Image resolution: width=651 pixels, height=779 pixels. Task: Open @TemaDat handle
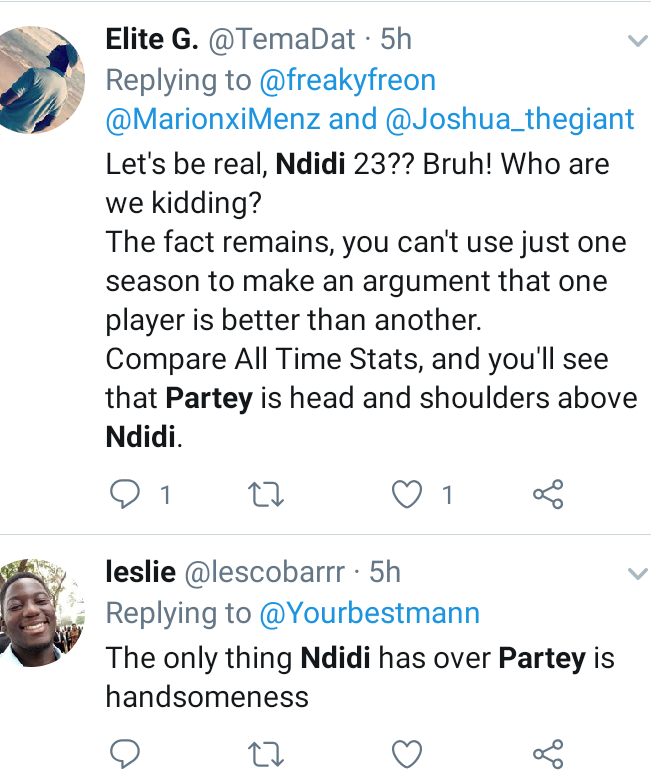click(282, 40)
